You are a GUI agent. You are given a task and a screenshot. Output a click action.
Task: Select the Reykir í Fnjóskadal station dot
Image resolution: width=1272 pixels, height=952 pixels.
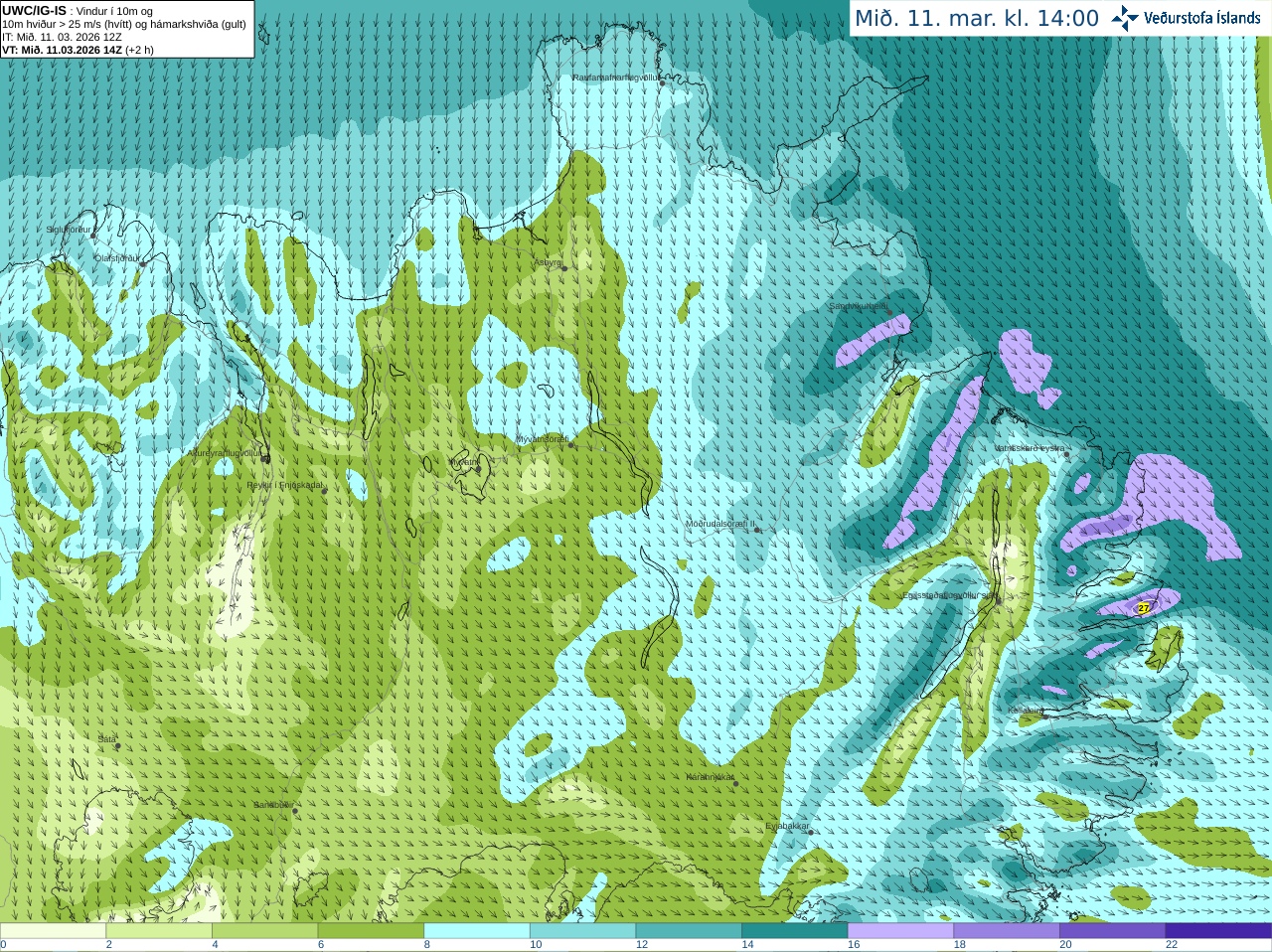click(324, 491)
